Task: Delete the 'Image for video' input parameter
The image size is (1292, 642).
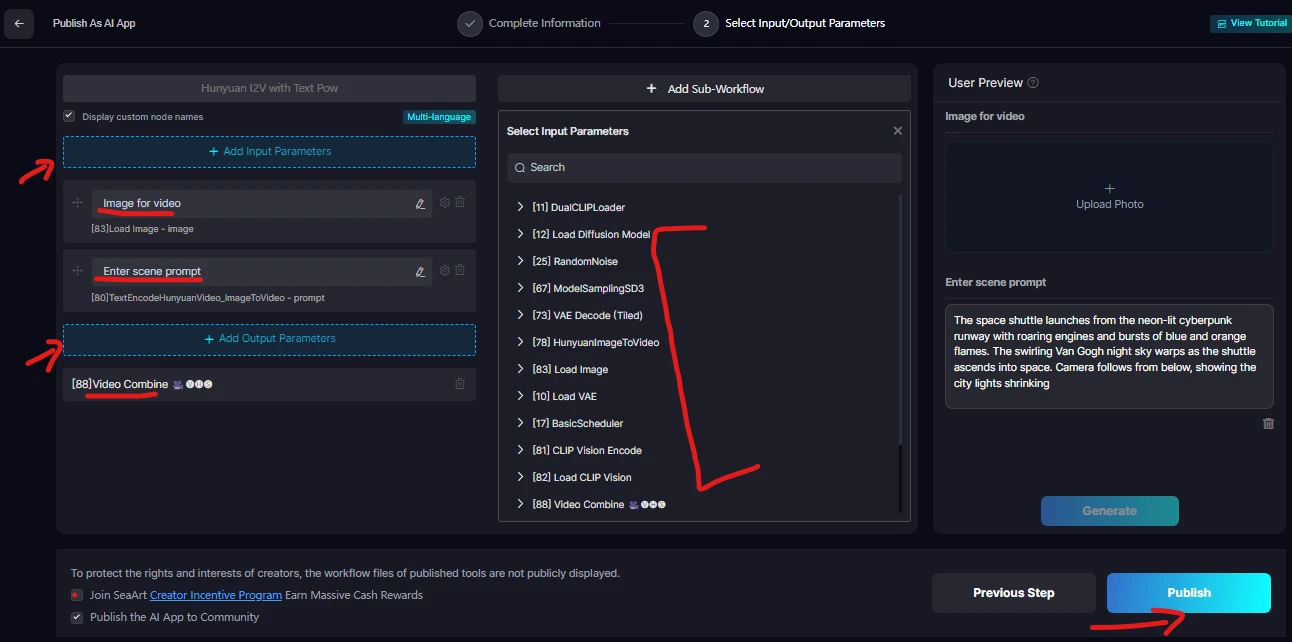Action: click(460, 202)
